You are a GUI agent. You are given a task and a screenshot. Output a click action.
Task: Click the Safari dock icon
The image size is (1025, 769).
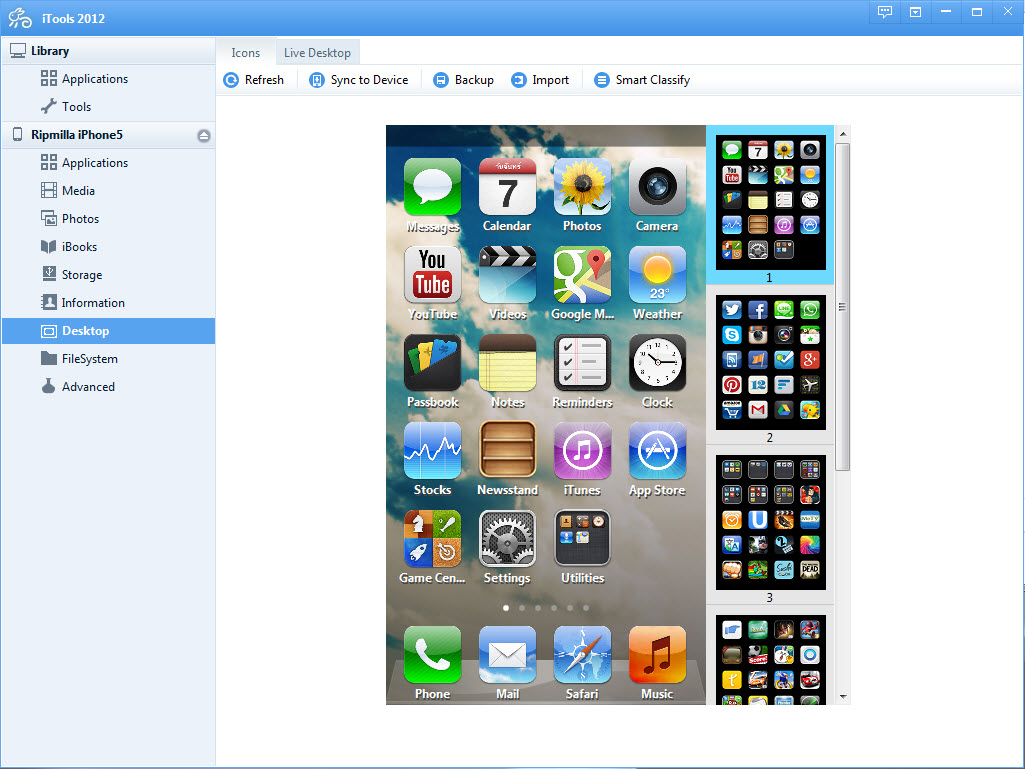[582, 655]
